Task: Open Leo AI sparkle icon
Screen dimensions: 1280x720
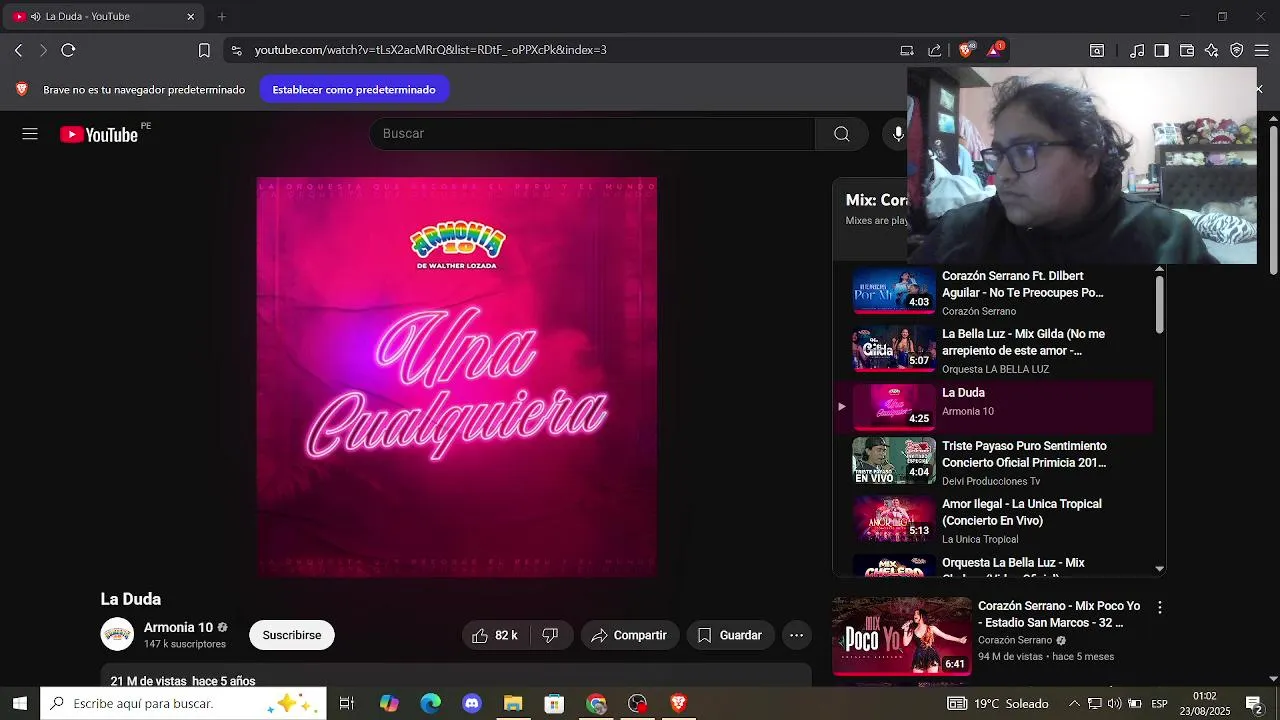Action: (1212, 50)
